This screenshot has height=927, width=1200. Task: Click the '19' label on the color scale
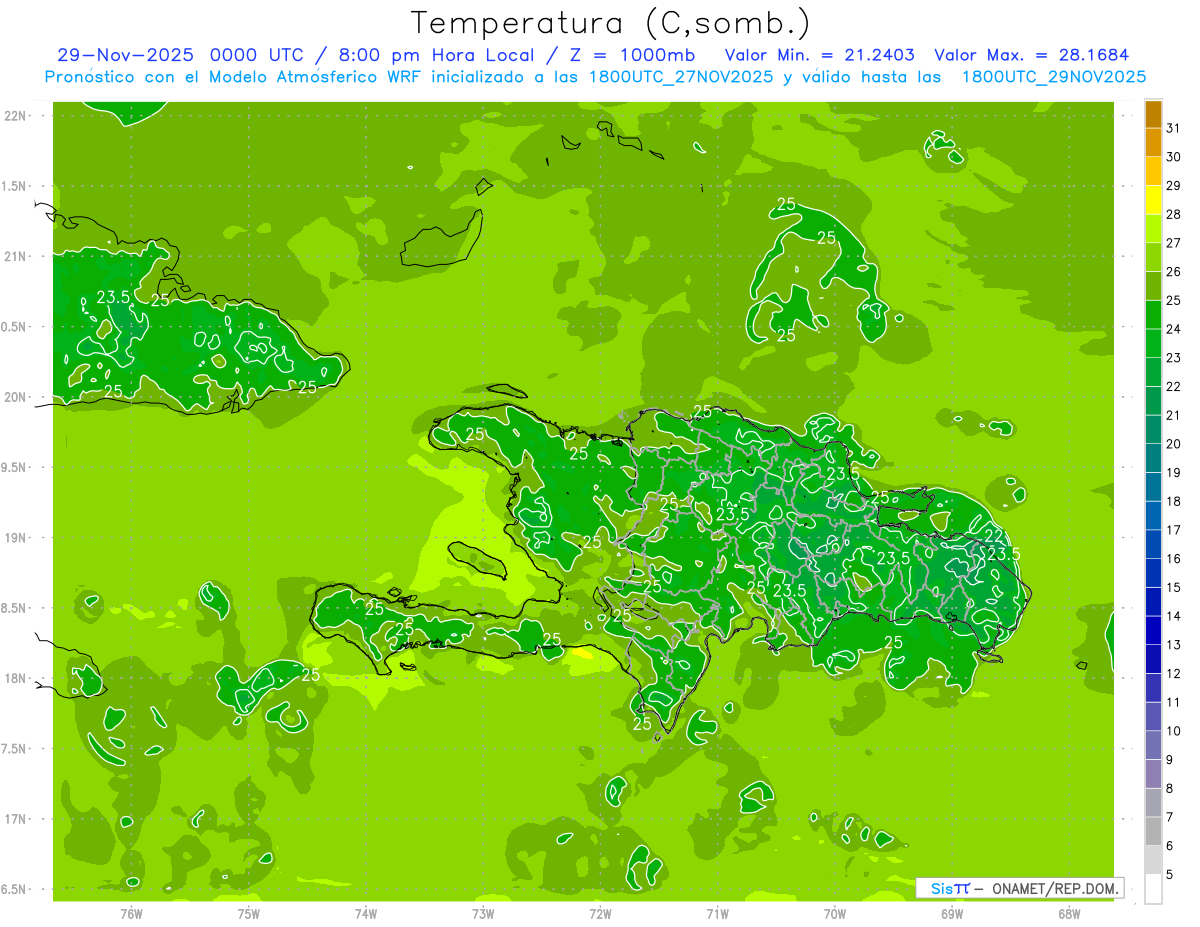1174,472
